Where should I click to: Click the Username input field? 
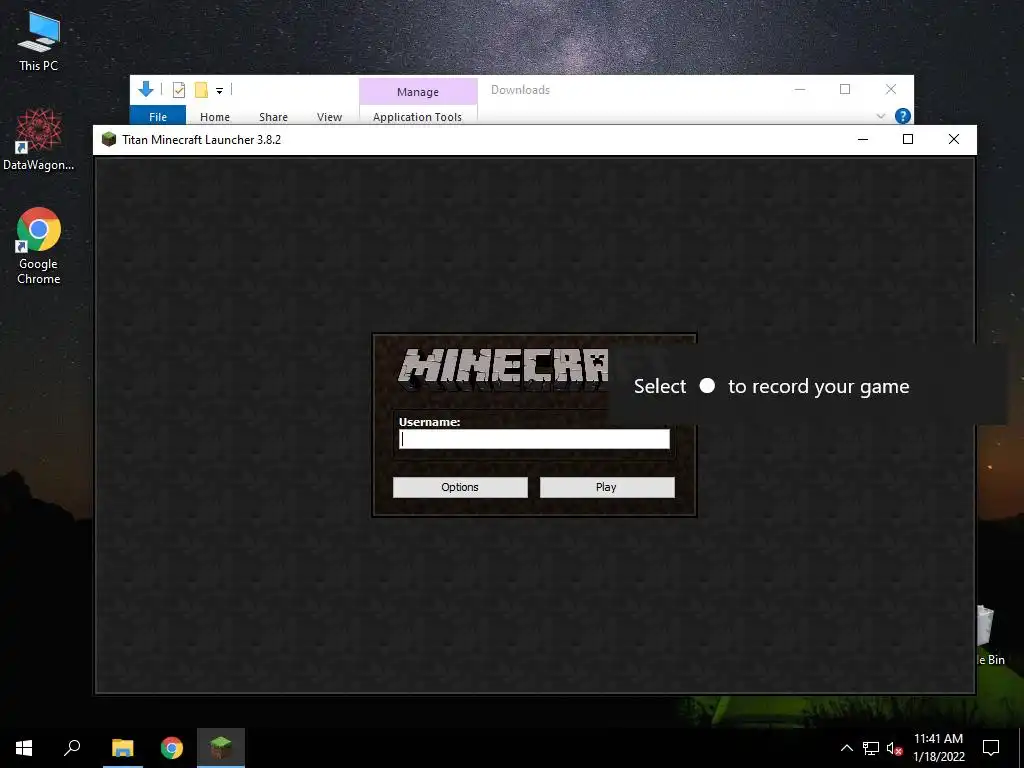click(534, 439)
